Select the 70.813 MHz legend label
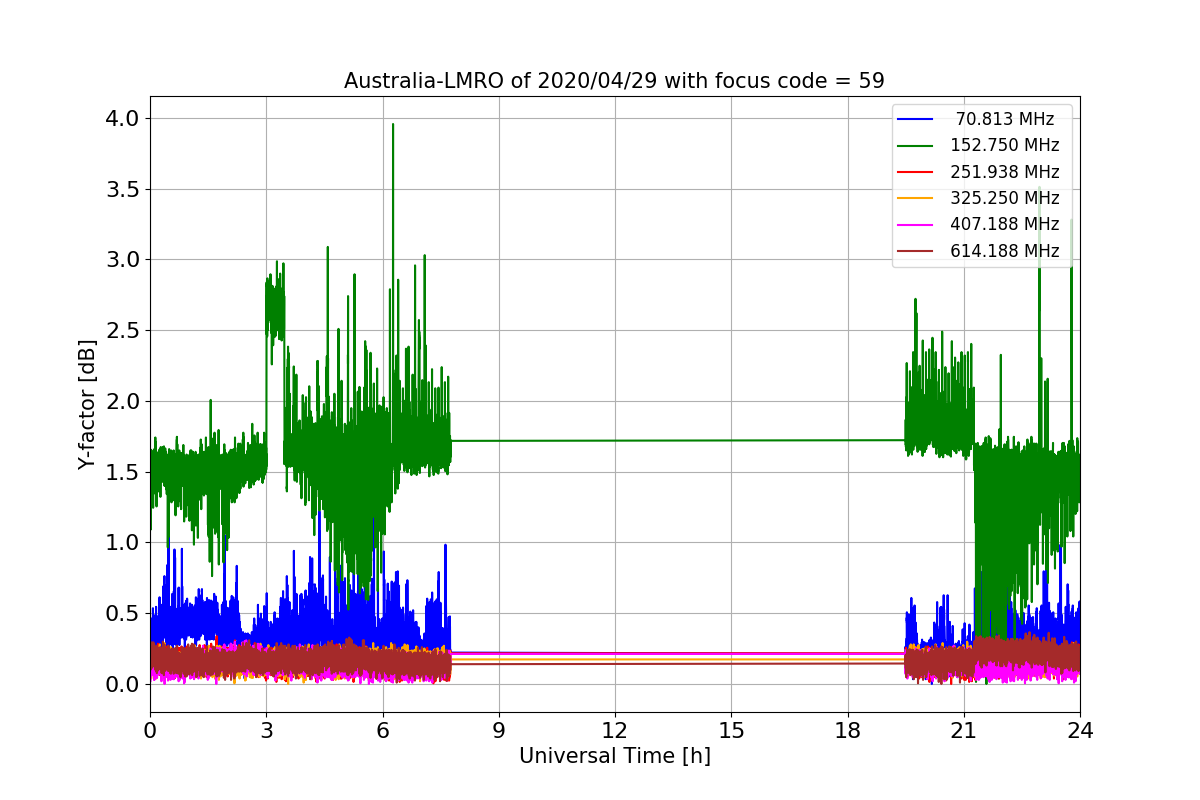Viewport: 1200px width, 800px height. (x=1005, y=119)
